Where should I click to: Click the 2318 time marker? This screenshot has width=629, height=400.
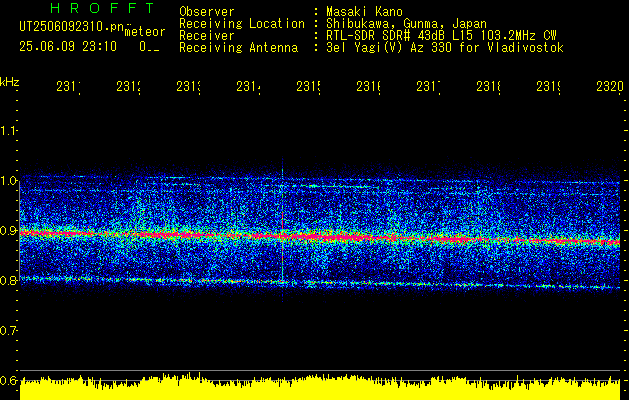click(x=488, y=87)
